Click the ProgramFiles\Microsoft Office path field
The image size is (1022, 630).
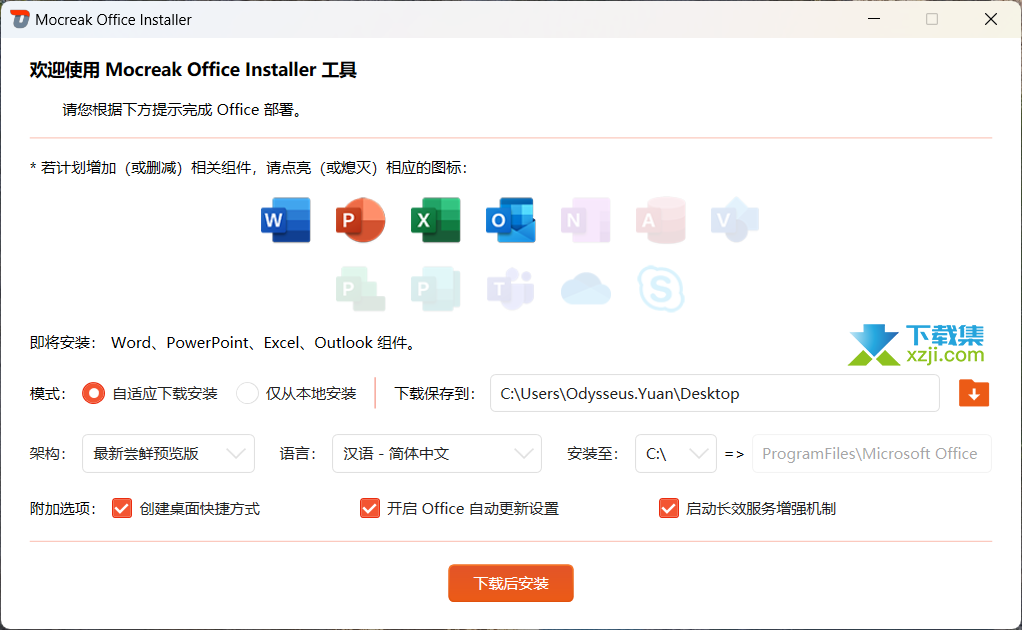click(x=871, y=453)
